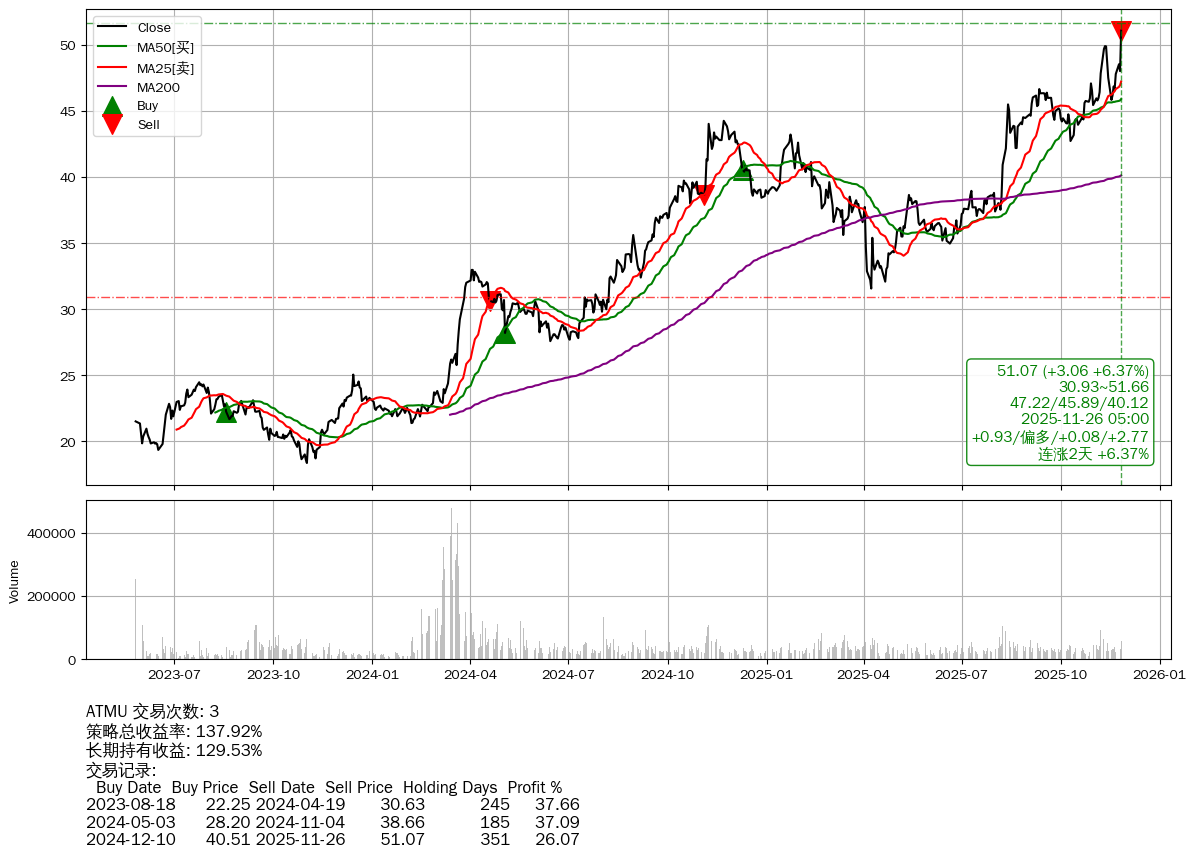Select the MA25[卖] legend entry
This screenshot has height=857, width=1196.
click(x=165, y=68)
